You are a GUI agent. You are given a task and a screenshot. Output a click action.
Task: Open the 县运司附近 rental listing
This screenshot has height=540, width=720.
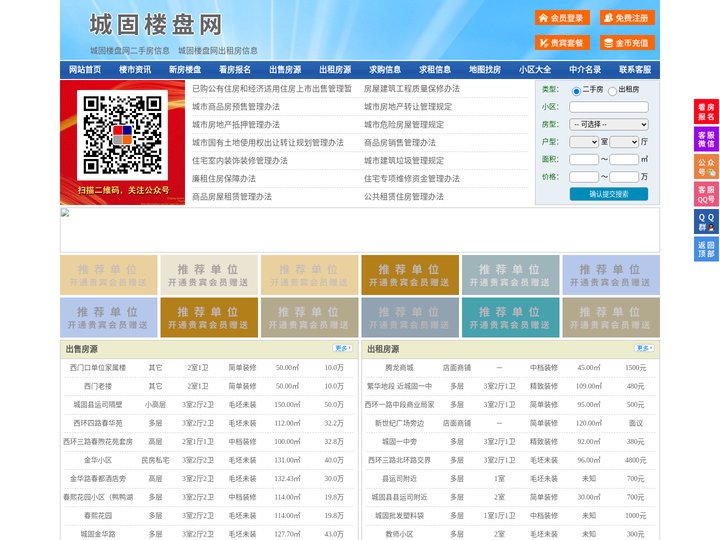[399, 478]
